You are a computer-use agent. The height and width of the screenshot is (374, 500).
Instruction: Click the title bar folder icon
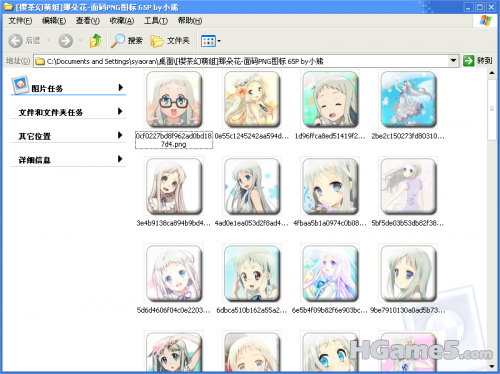[x=8, y=6]
